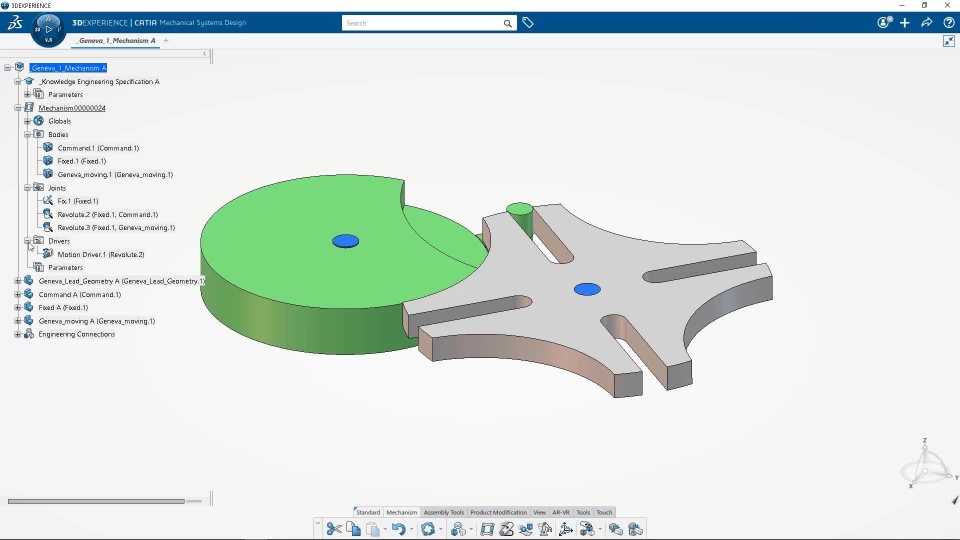Click the gears over surface icon
The height and width of the screenshot is (540, 960).
pos(526,528)
